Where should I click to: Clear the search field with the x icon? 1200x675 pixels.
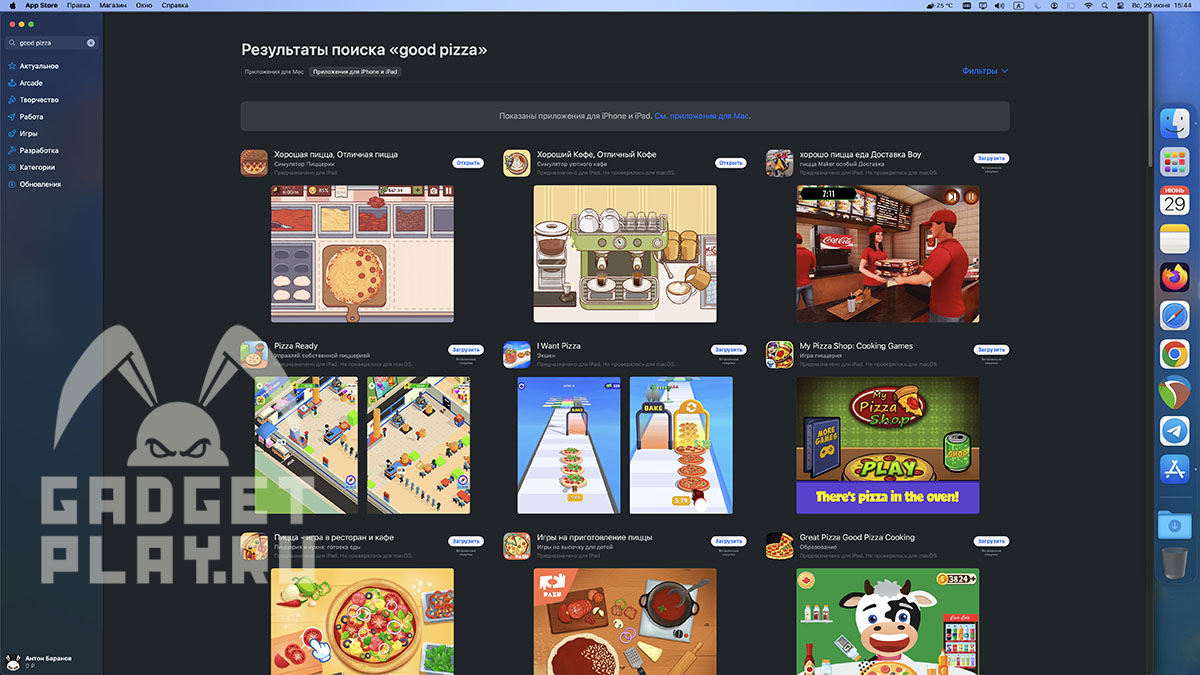pyautogui.click(x=91, y=43)
